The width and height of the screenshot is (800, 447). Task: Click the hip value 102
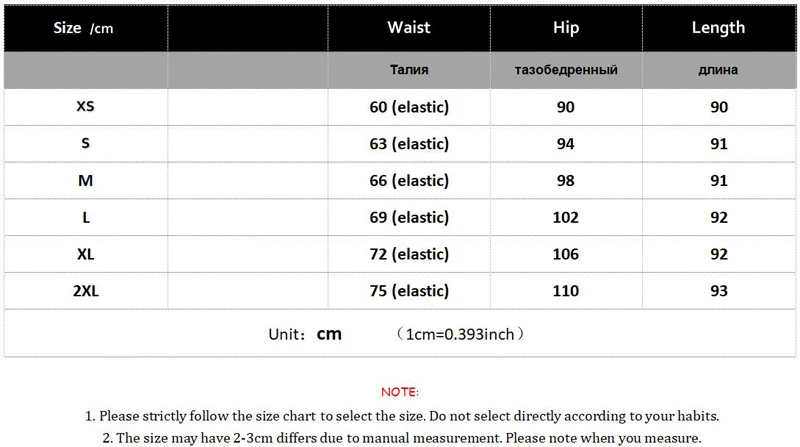[566, 217]
